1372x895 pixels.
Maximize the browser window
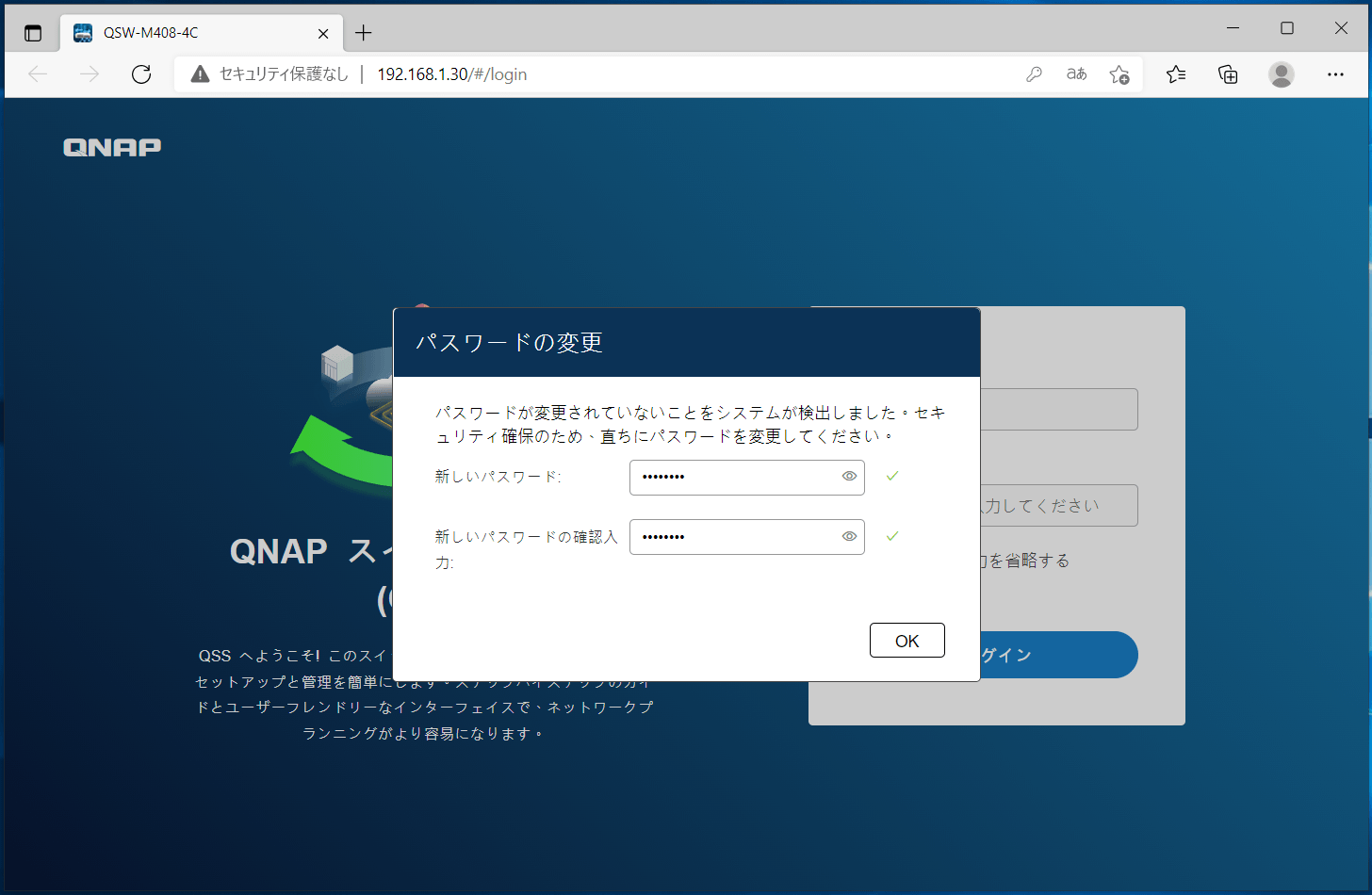click(x=1287, y=28)
